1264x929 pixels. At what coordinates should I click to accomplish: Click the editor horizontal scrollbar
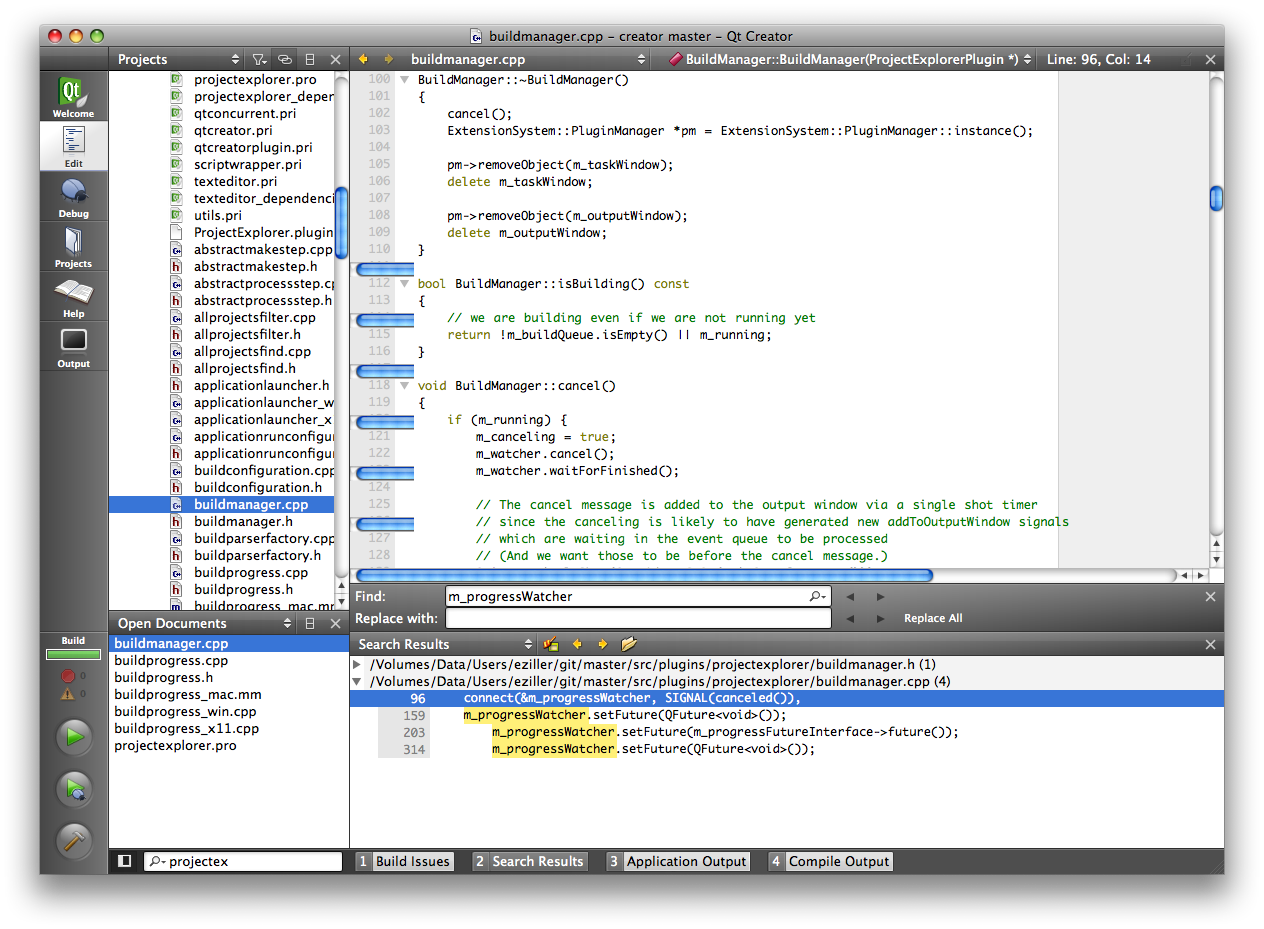coord(644,576)
